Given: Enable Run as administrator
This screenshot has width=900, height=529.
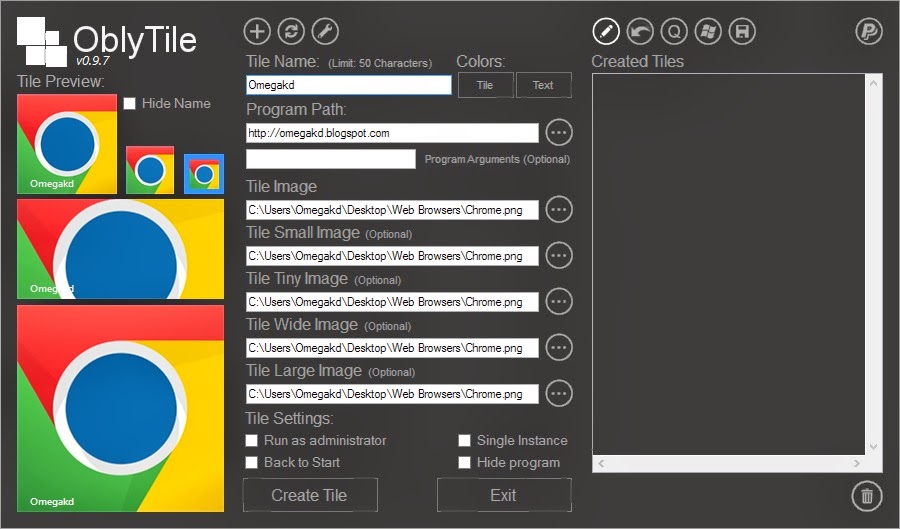Looking at the screenshot, I should pos(251,440).
